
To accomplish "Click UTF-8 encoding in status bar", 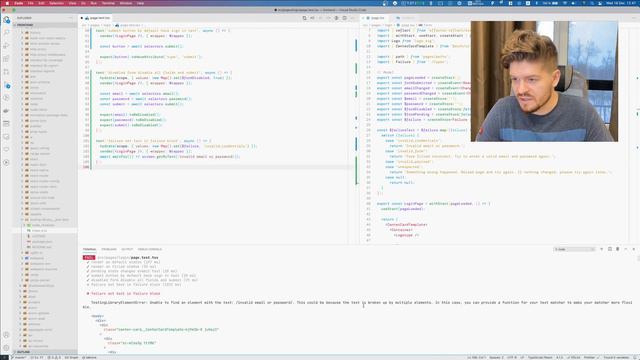I will coord(511,358).
